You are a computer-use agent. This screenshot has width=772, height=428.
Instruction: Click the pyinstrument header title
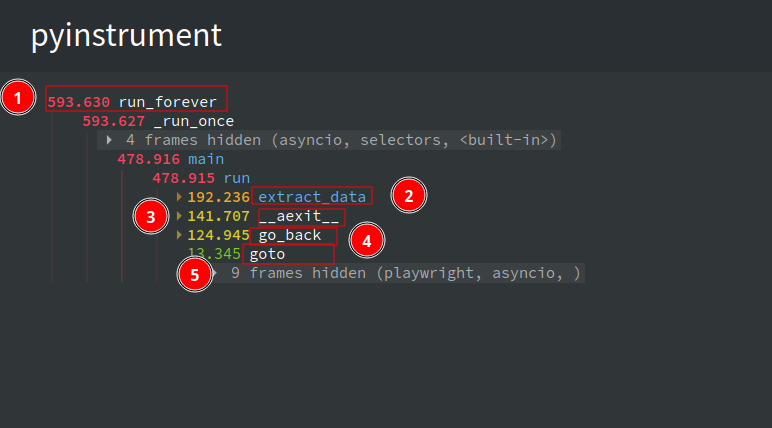[x=127, y=36]
